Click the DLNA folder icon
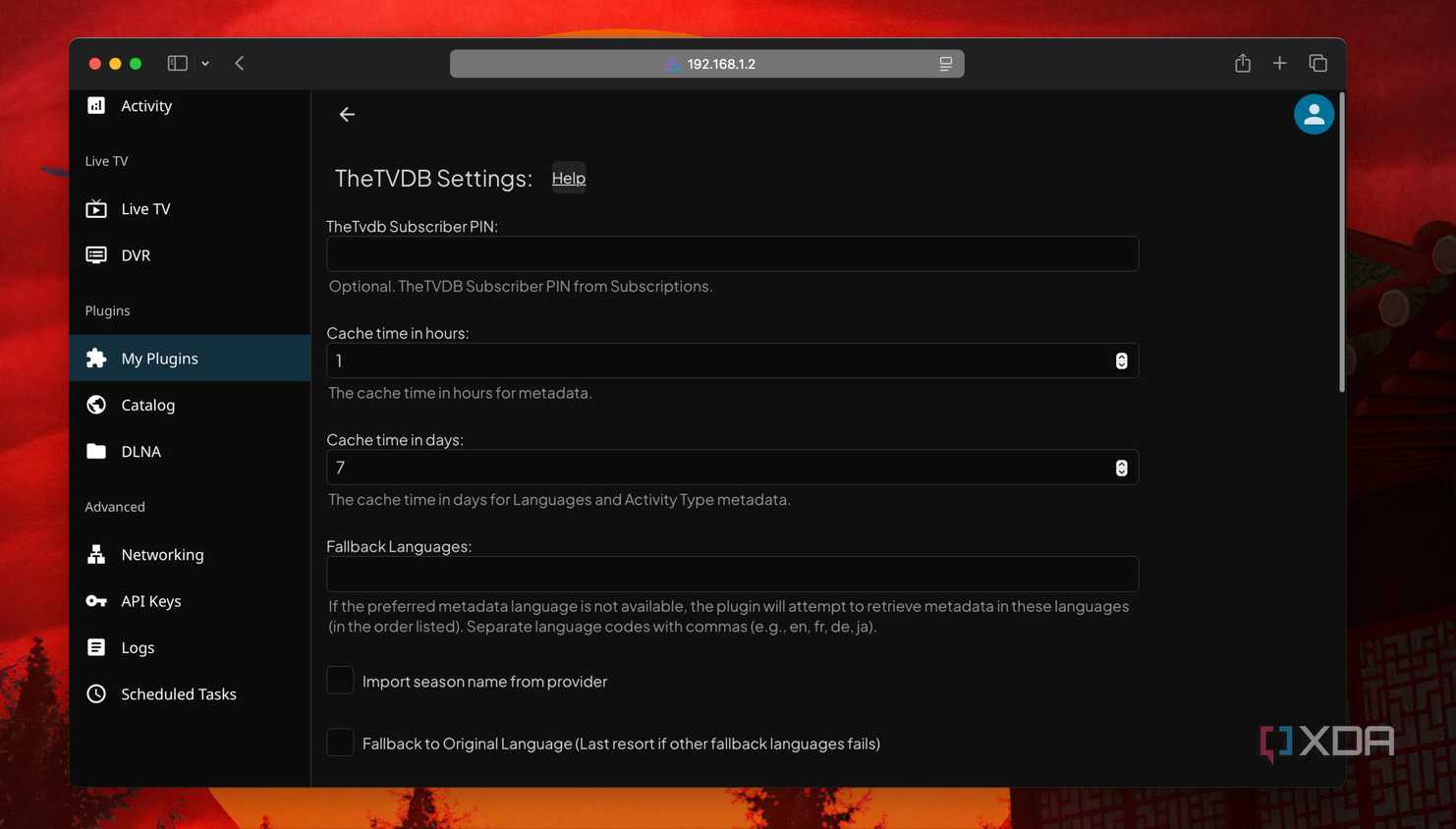This screenshot has height=829, width=1456. (96, 452)
